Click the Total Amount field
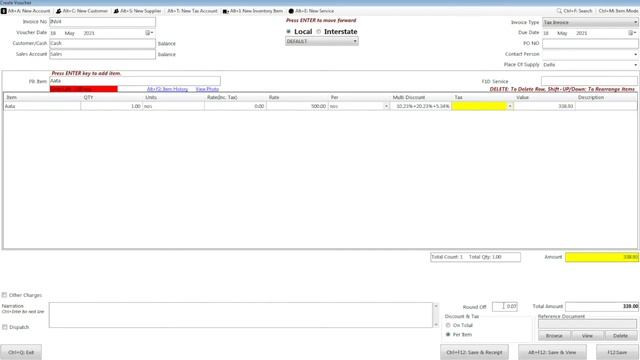Viewport: 640px width, 360px height. coord(602,306)
